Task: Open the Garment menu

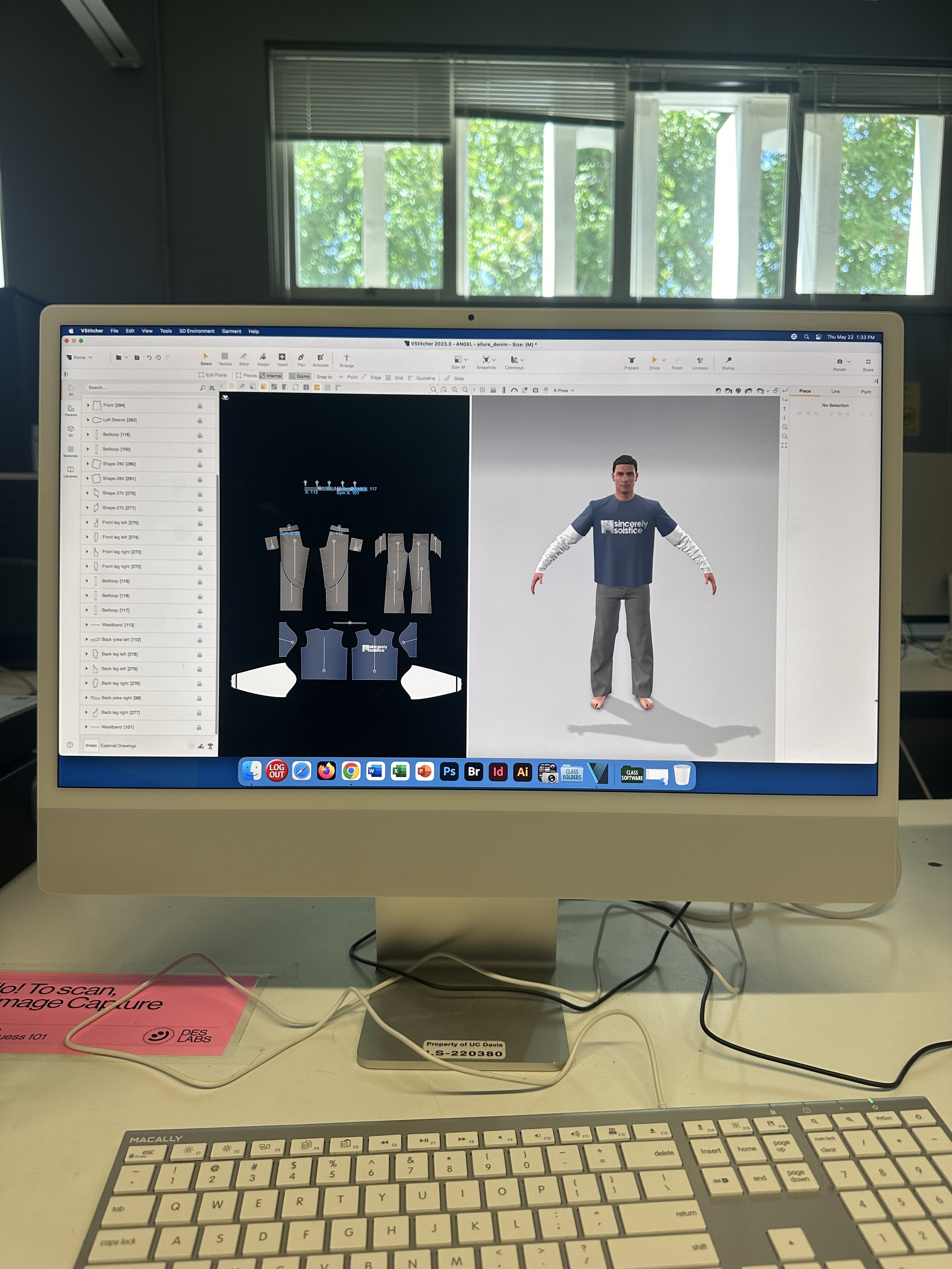Action: (231, 331)
